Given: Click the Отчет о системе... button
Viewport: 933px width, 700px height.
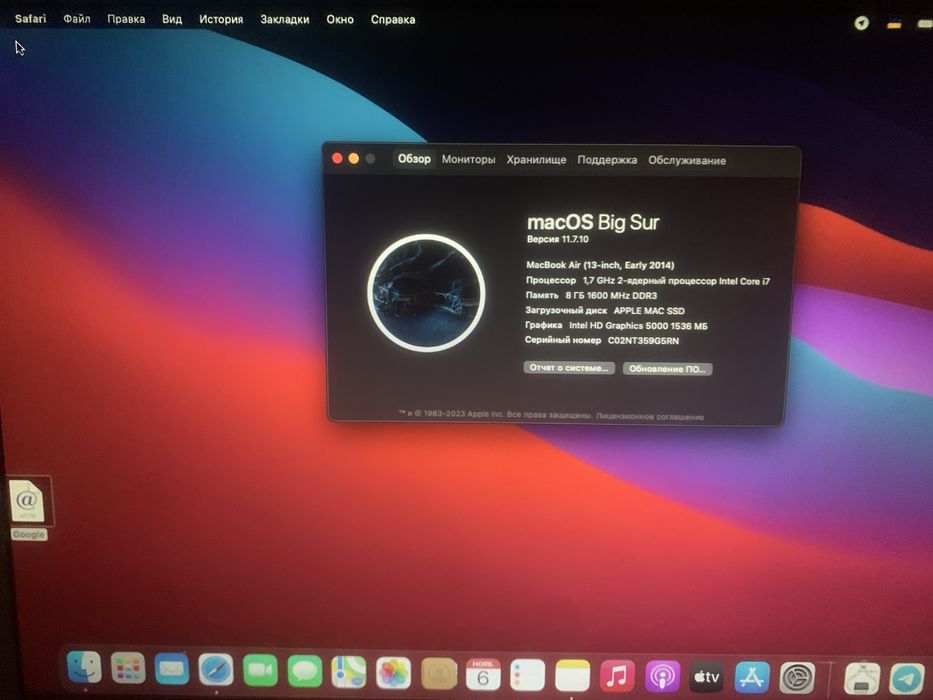Looking at the screenshot, I should click(x=569, y=368).
